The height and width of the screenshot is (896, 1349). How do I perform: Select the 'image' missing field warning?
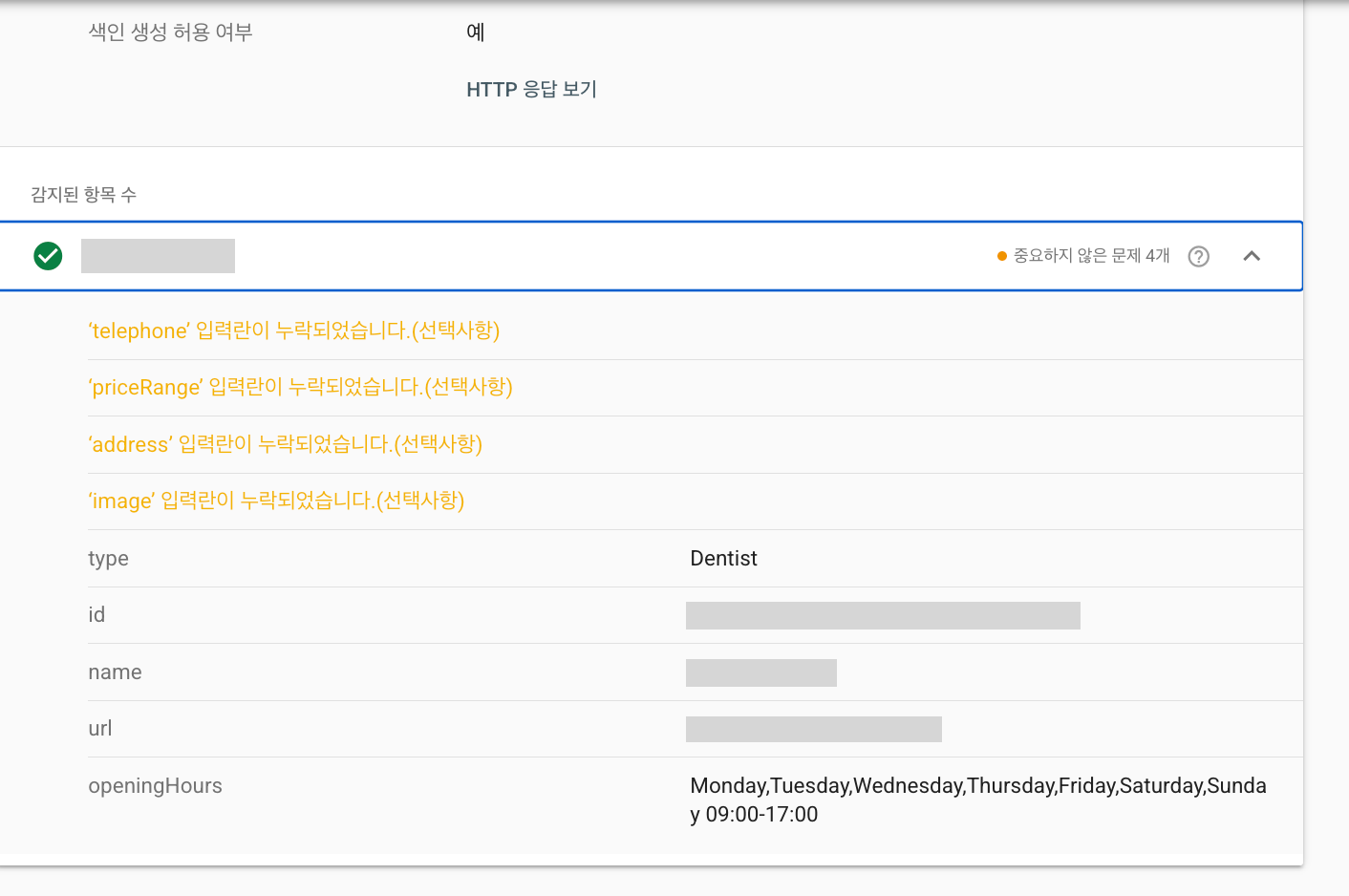[x=276, y=501]
